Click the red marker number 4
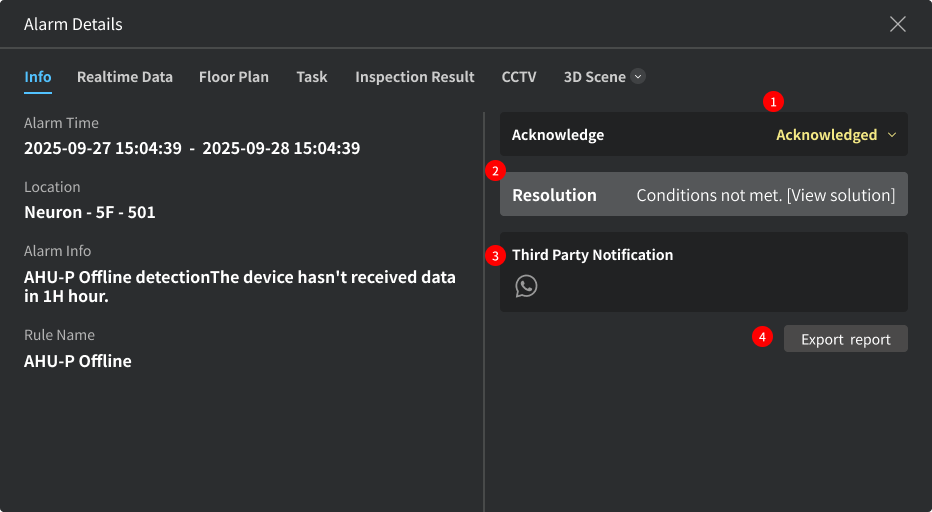This screenshot has height=512, width=932. click(x=762, y=337)
